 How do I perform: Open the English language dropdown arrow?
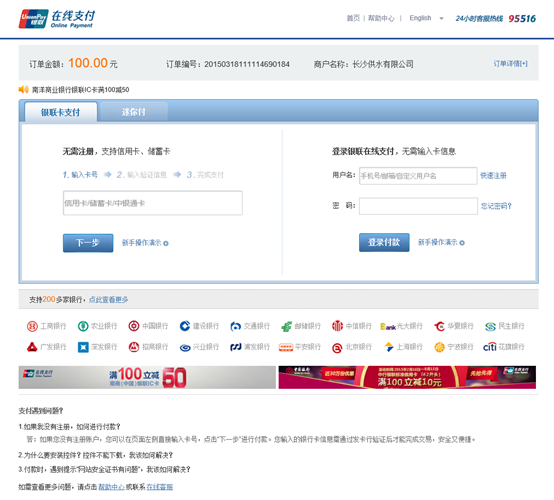[441, 18]
